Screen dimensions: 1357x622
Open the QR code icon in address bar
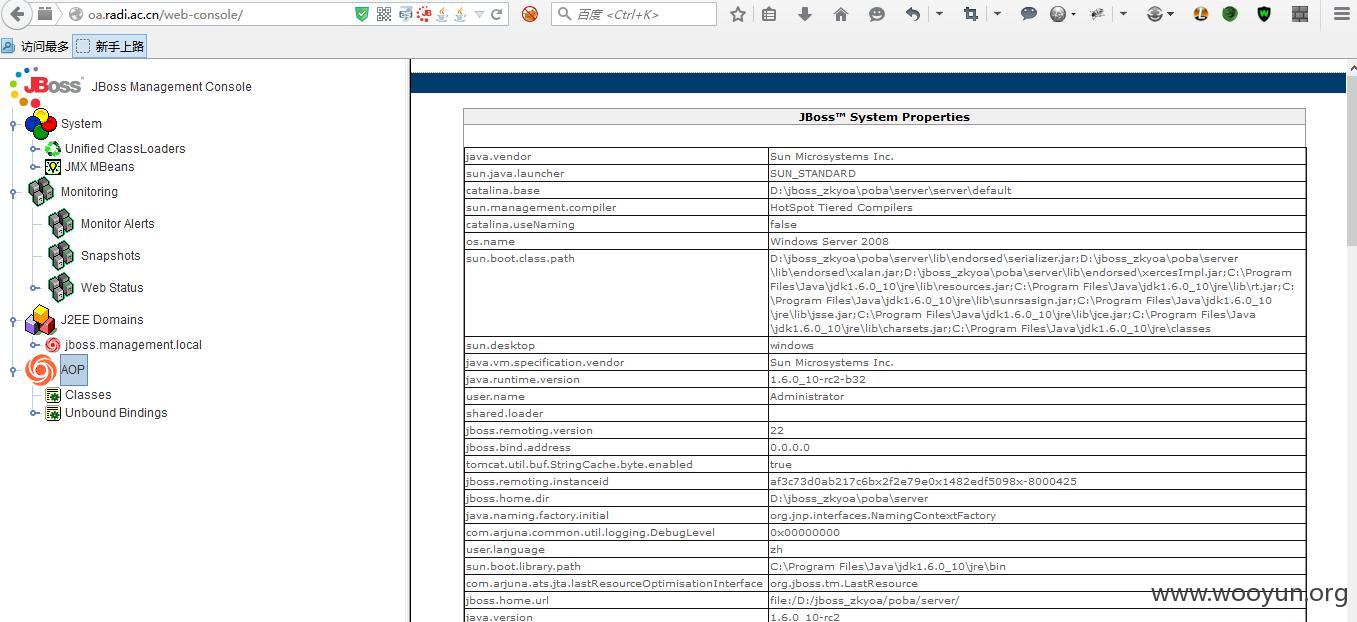384,14
